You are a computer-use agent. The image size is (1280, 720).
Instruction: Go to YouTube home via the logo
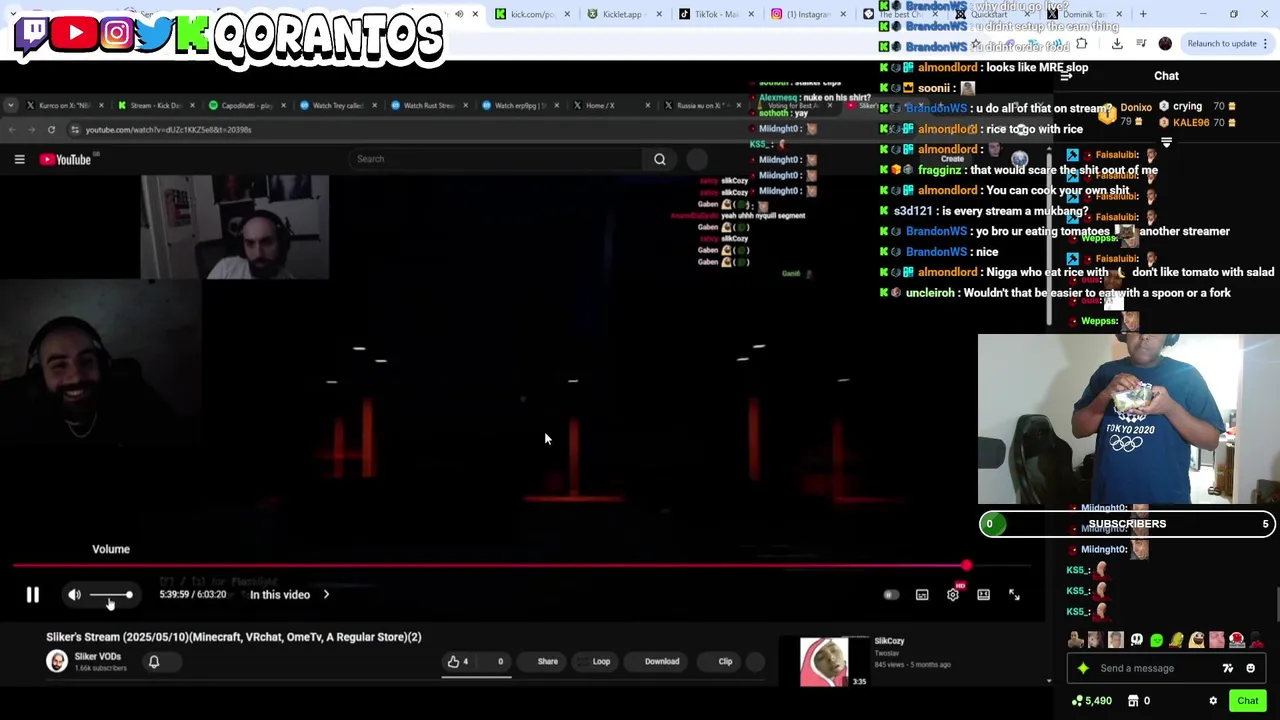(x=65, y=159)
